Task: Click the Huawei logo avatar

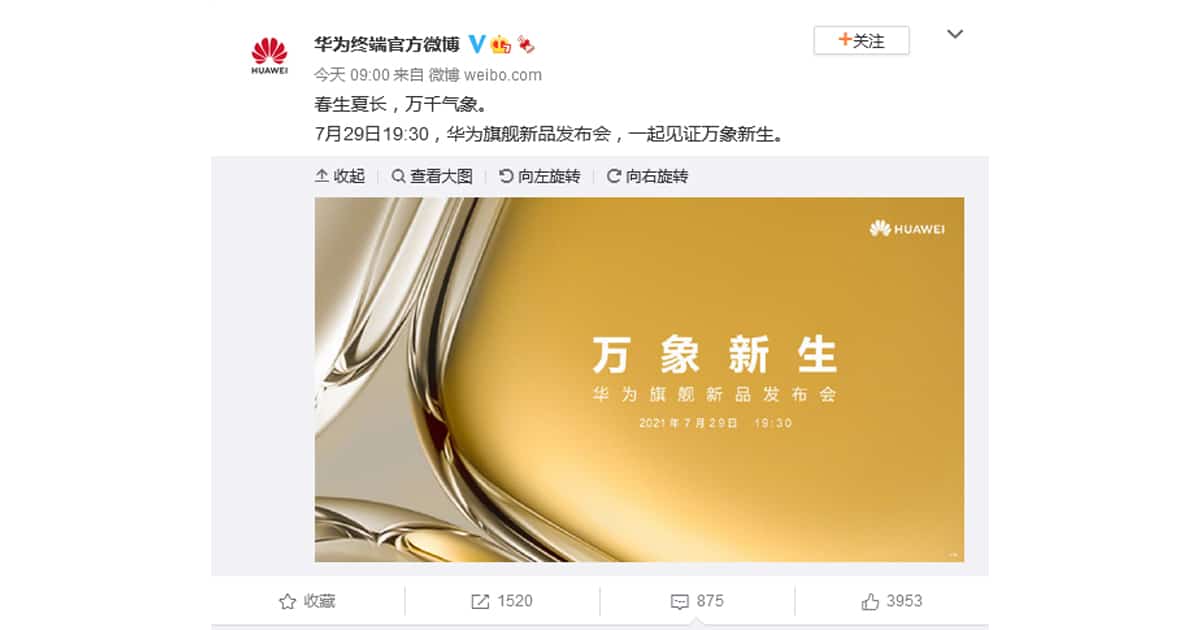Action: (269, 56)
